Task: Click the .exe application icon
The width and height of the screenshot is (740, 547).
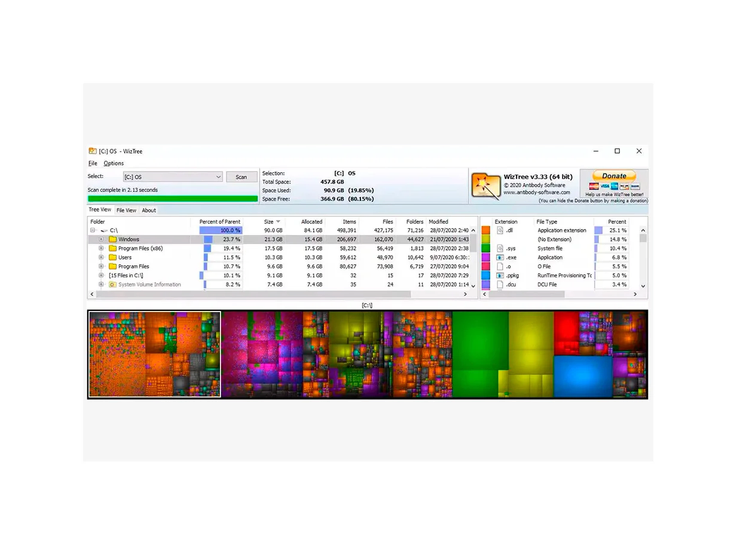Action: click(500, 257)
